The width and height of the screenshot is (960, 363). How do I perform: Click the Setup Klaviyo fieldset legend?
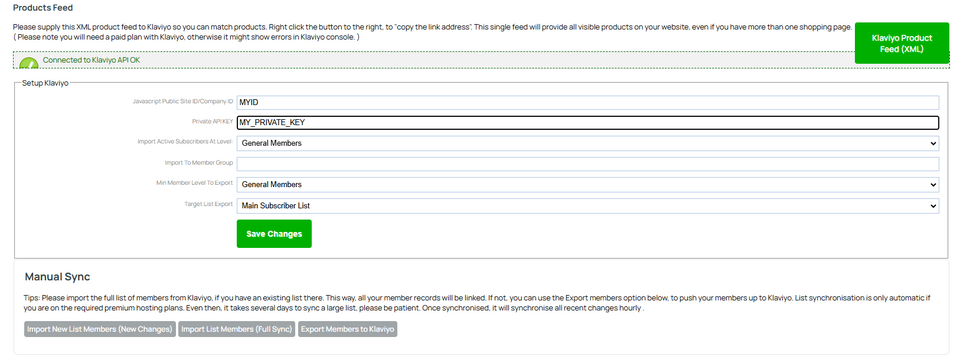click(45, 83)
